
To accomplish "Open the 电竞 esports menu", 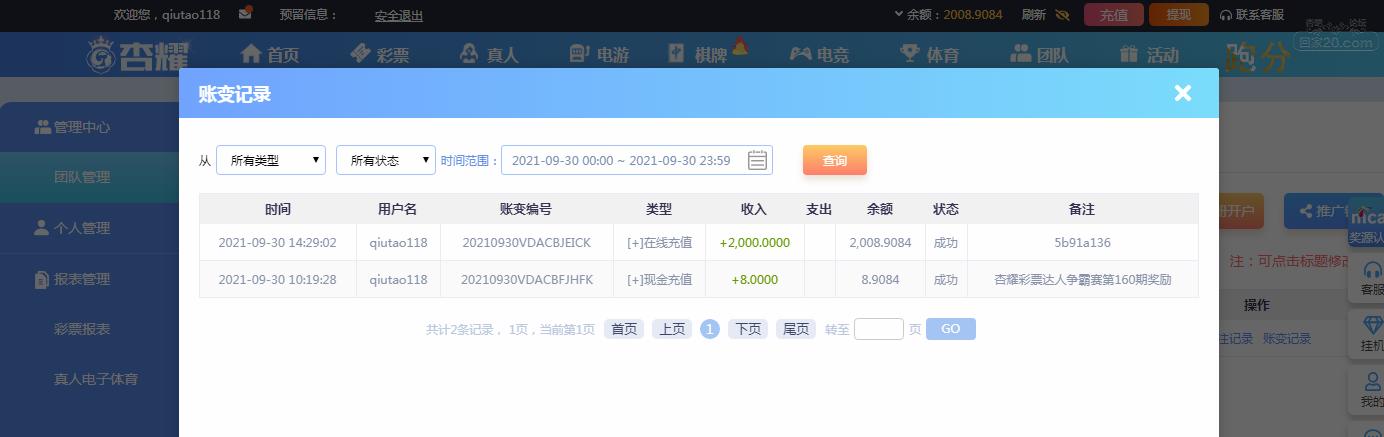I will coord(819,54).
